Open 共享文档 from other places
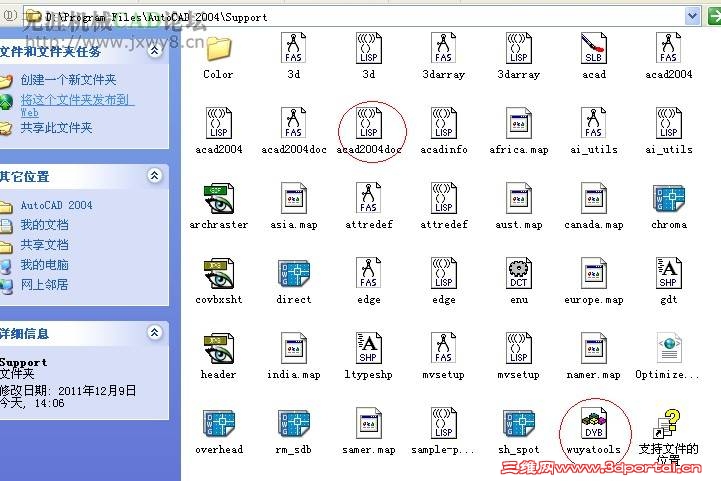Viewport: 721px width, 481px height. [44, 245]
